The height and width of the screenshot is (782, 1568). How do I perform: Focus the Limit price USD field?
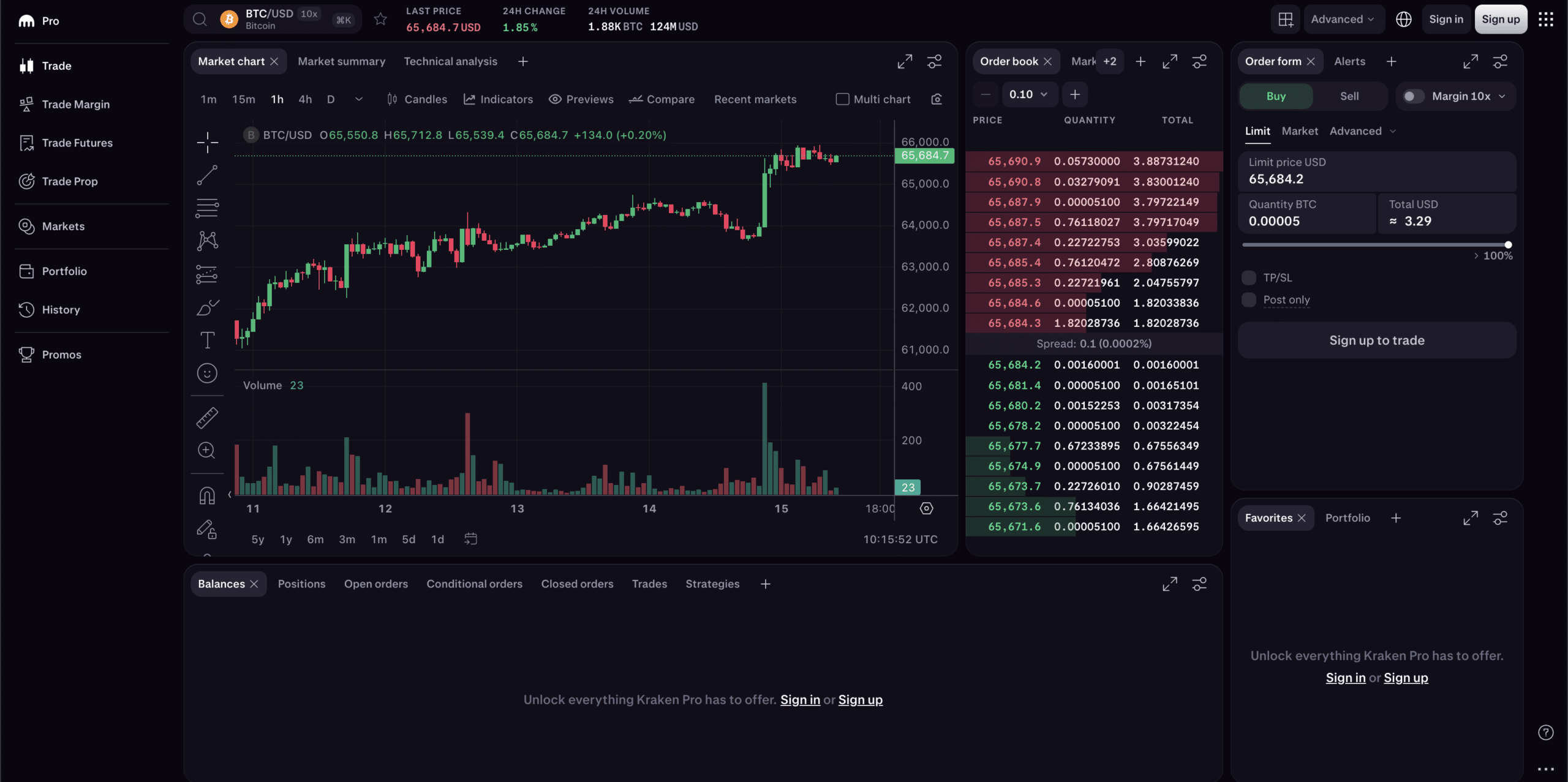[1376, 171]
